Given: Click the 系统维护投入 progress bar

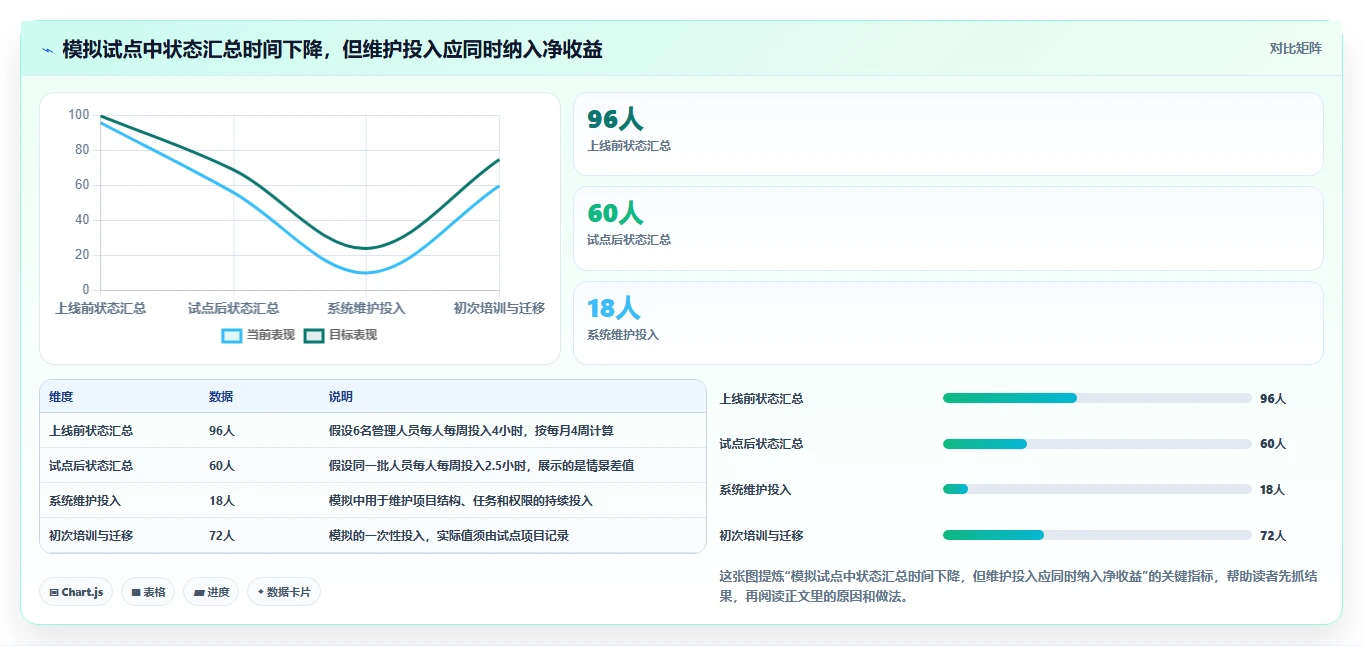Looking at the screenshot, I should click(1097, 489).
